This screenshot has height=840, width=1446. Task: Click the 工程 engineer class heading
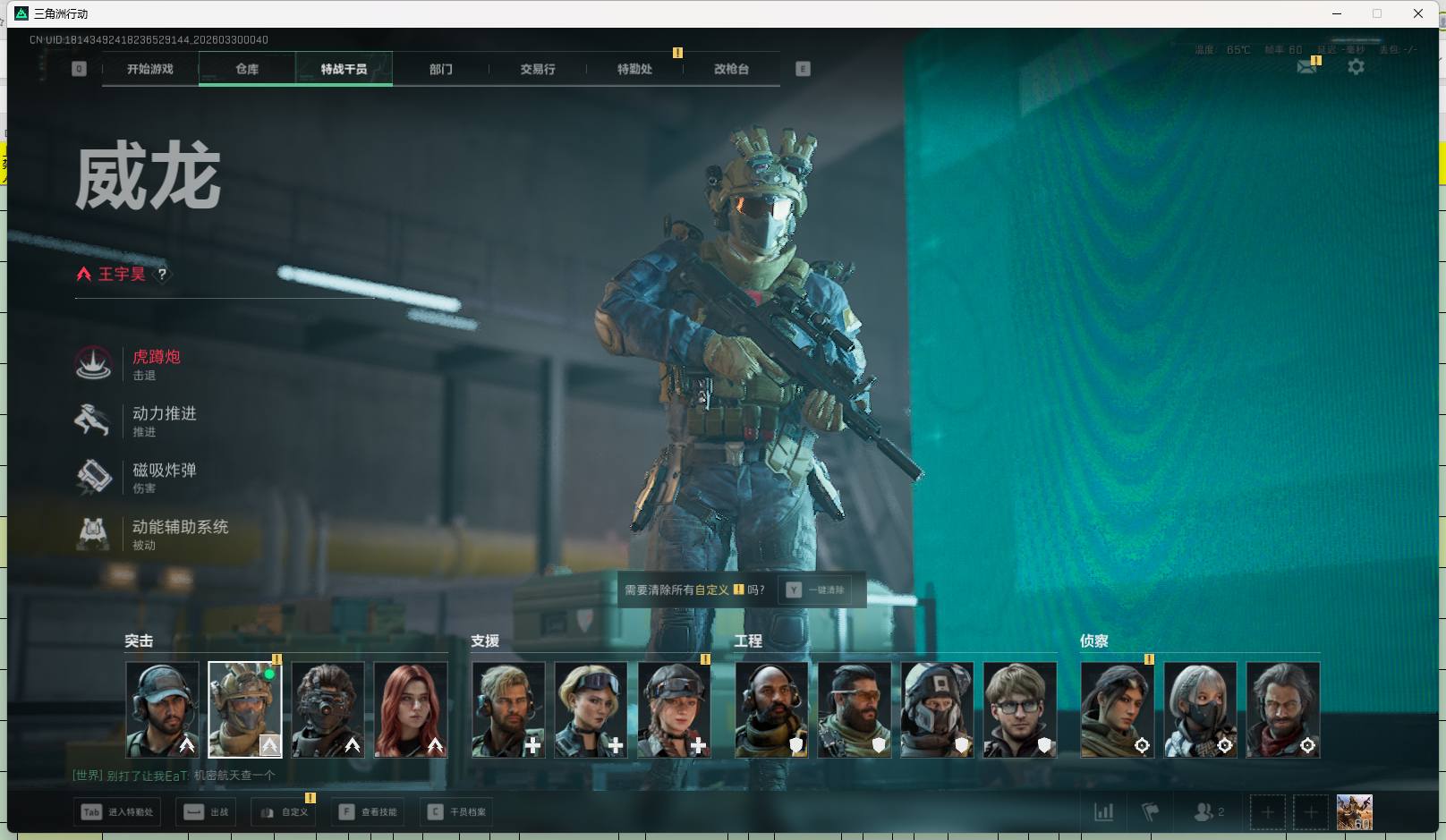[748, 641]
